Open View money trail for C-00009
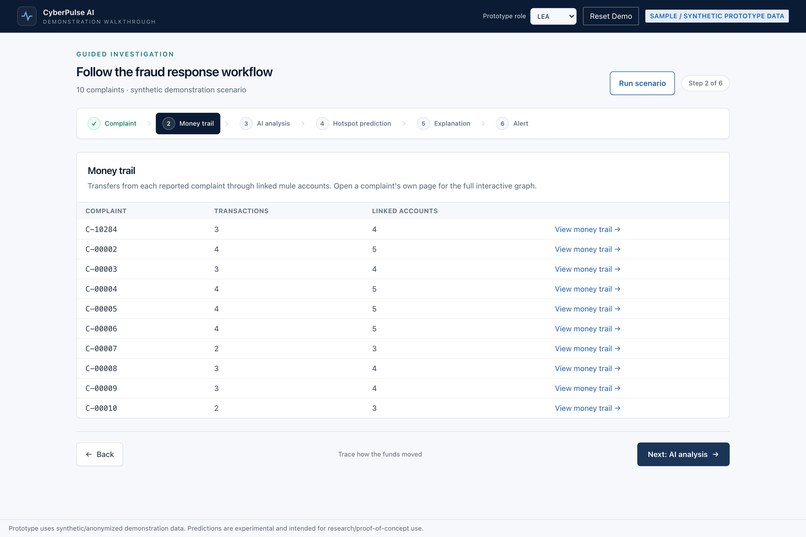Screen dimensions: 806x537 [588, 388]
